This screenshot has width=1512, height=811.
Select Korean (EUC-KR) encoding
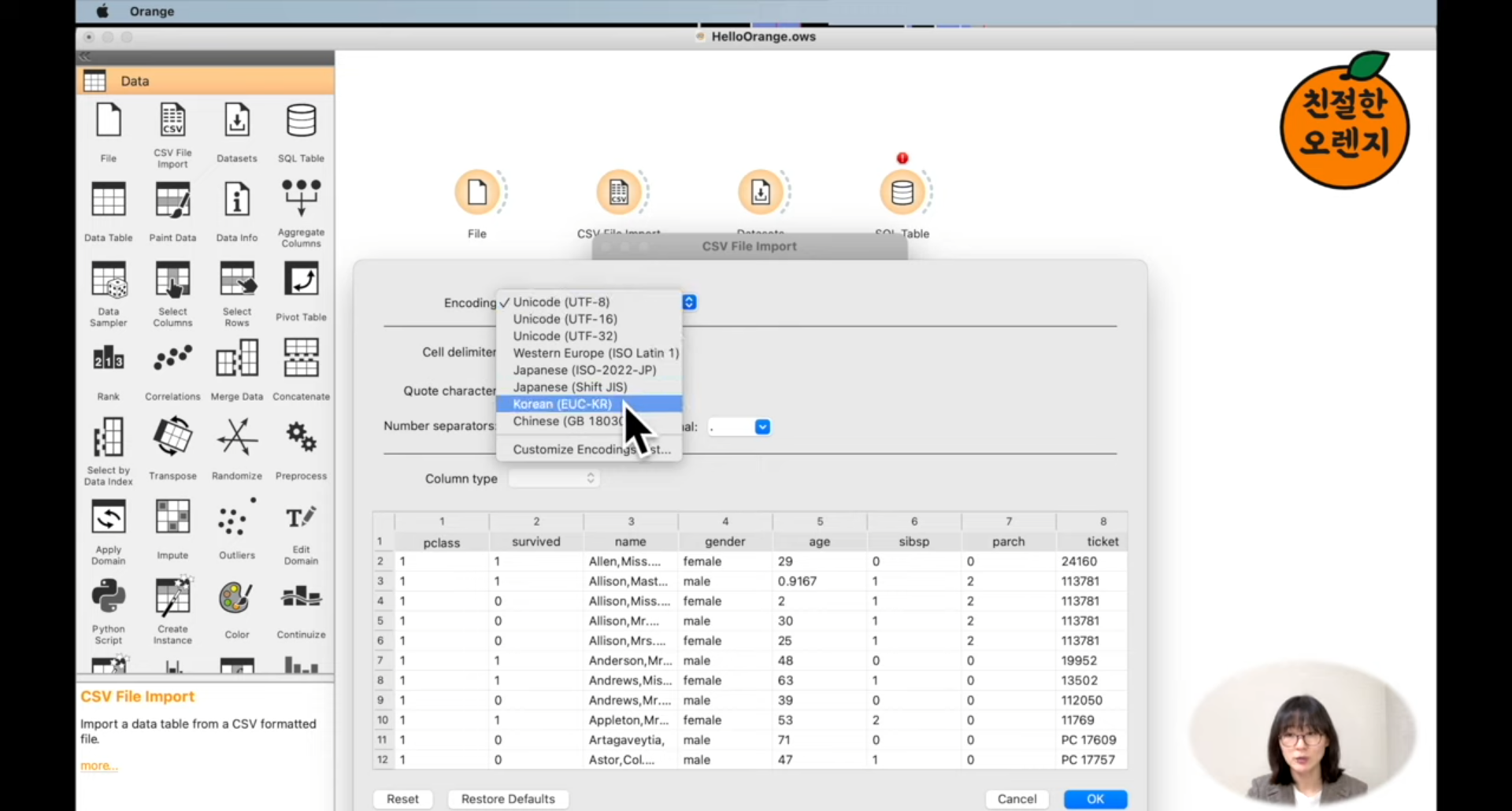tap(589, 404)
